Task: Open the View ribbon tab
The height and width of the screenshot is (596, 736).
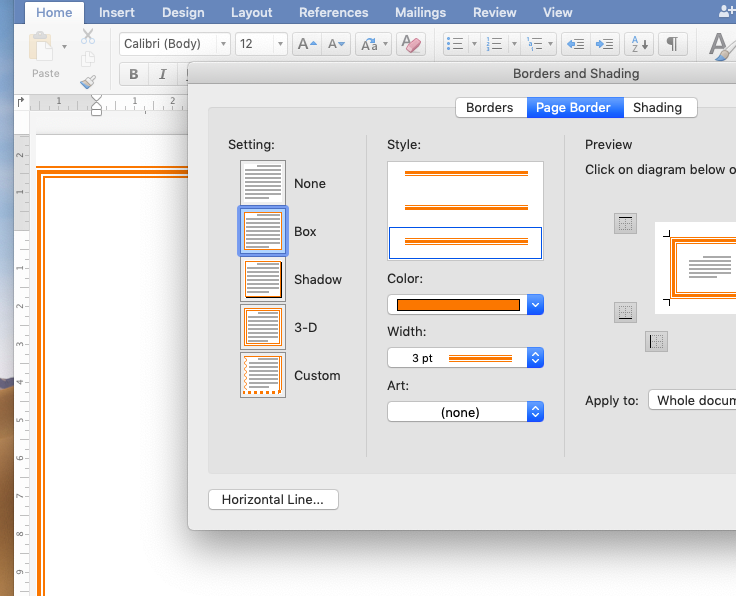Action: tap(557, 13)
